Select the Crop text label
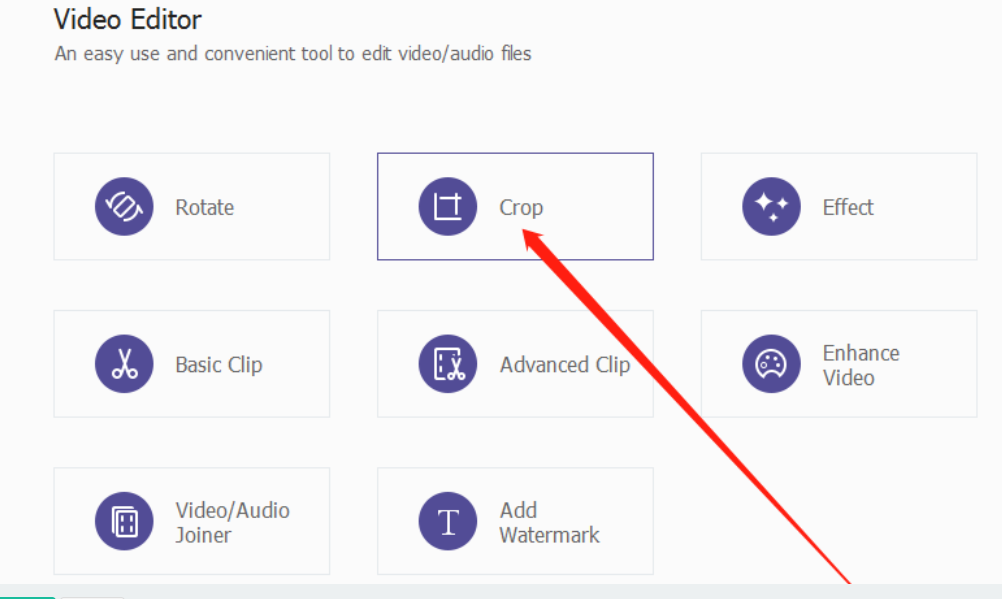Viewport: 1002px width, 599px height. coord(521,208)
